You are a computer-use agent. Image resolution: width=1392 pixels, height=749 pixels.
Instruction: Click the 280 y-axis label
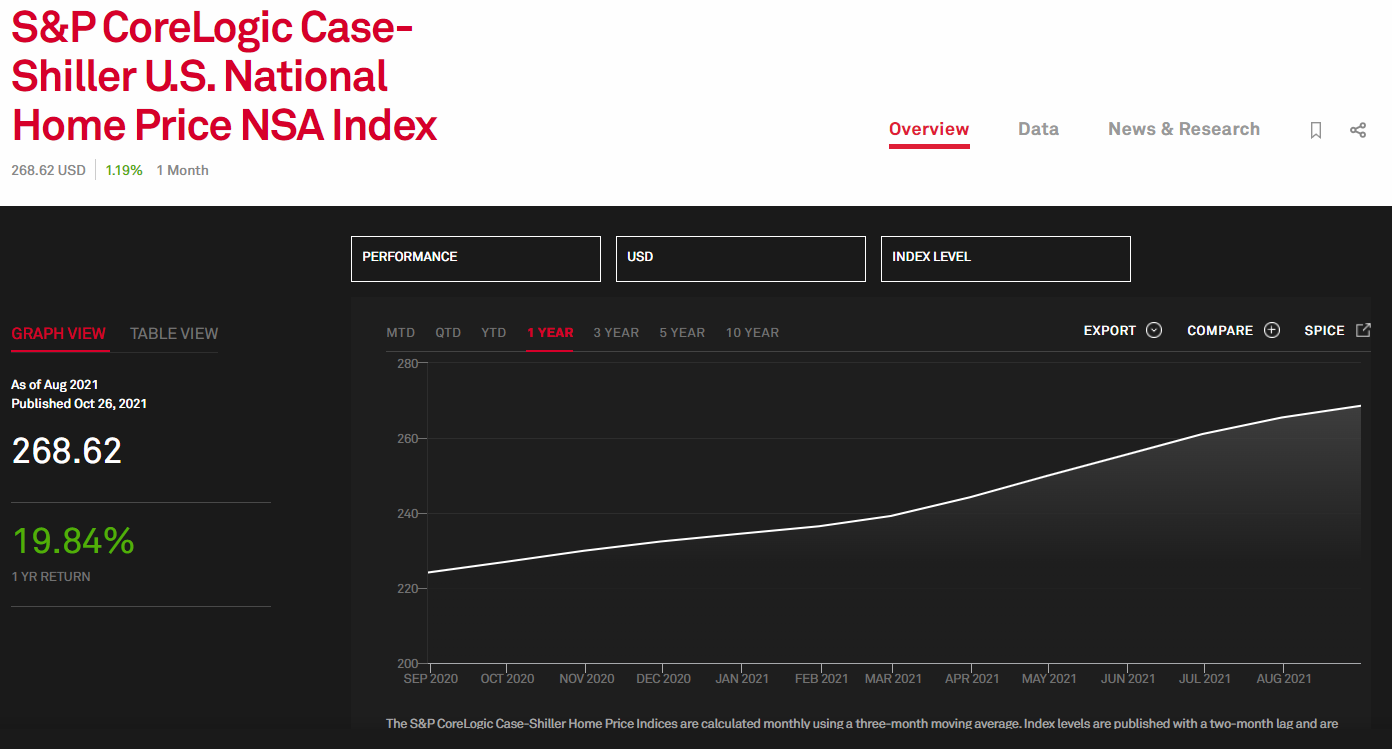click(407, 363)
